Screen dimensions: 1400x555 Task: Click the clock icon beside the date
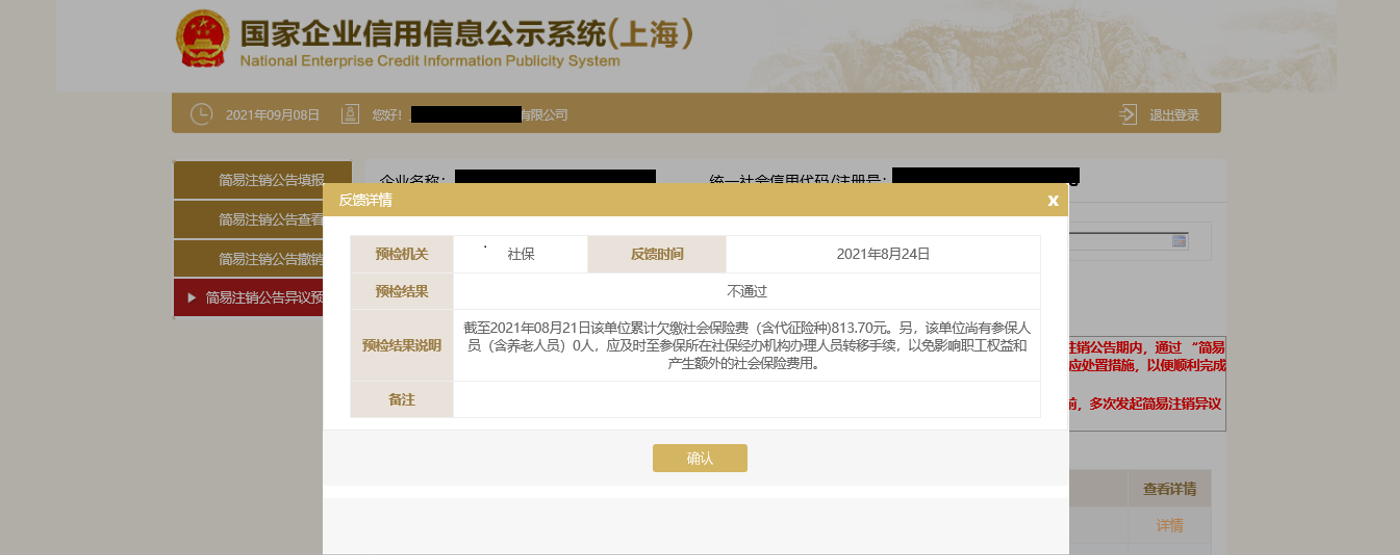click(201, 114)
